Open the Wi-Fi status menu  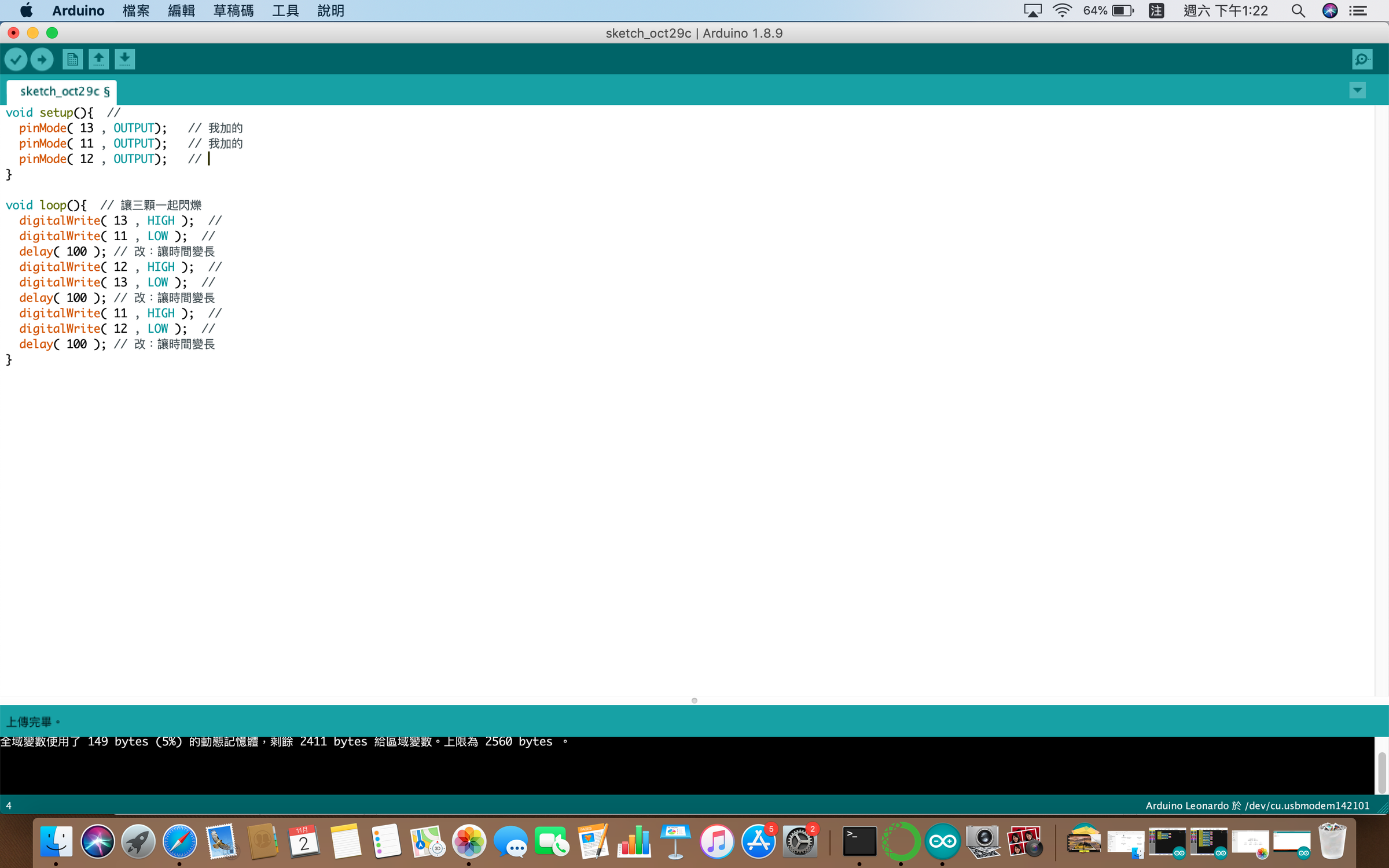(1061, 10)
